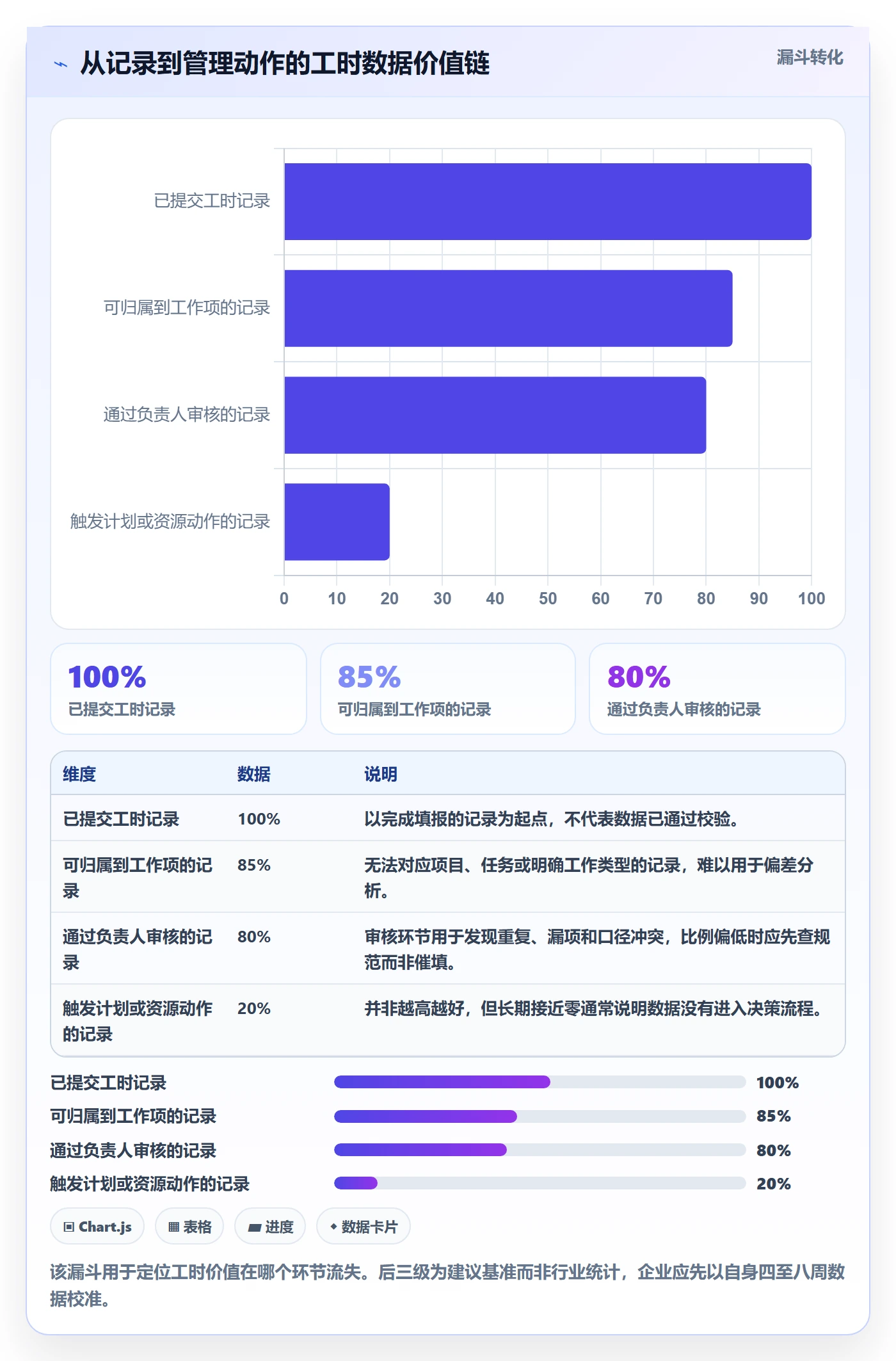Screen dimensions: 896x1361
Task: Select the 20% cell in the table
Action: [254, 1008]
